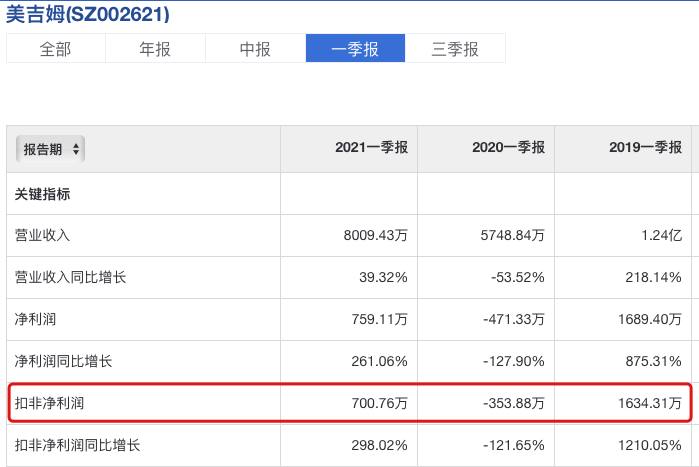This screenshot has width=699, height=467.
Task: Switch to the 全部 tab
Action: click(x=56, y=48)
